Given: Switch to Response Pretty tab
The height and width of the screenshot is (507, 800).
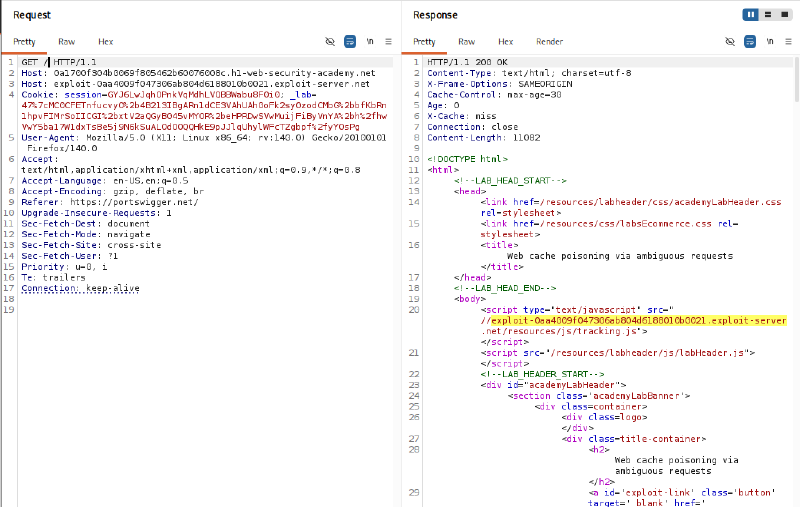Looking at the screenshot, I should [x=424, y=42].
